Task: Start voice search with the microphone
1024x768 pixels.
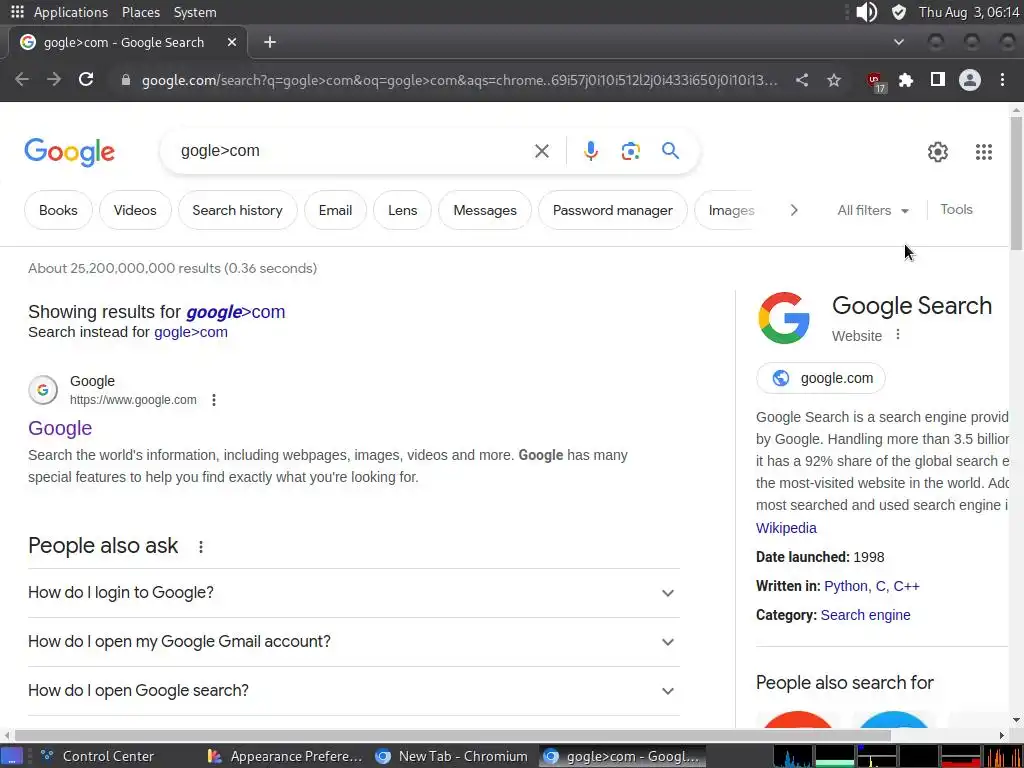Action: [590, 151]
